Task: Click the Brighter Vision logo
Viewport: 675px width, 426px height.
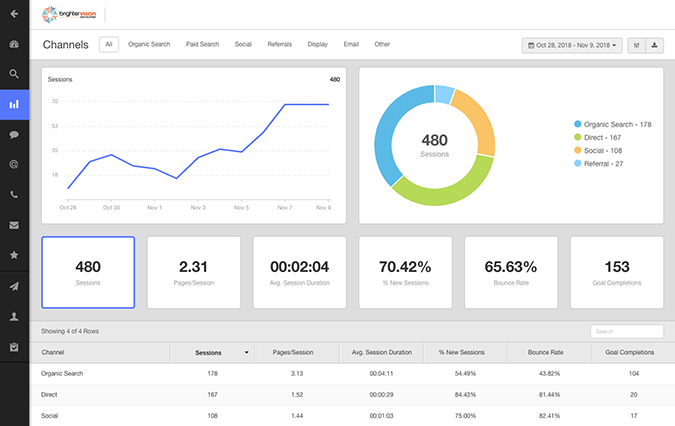Action: [x=69, y=15]
